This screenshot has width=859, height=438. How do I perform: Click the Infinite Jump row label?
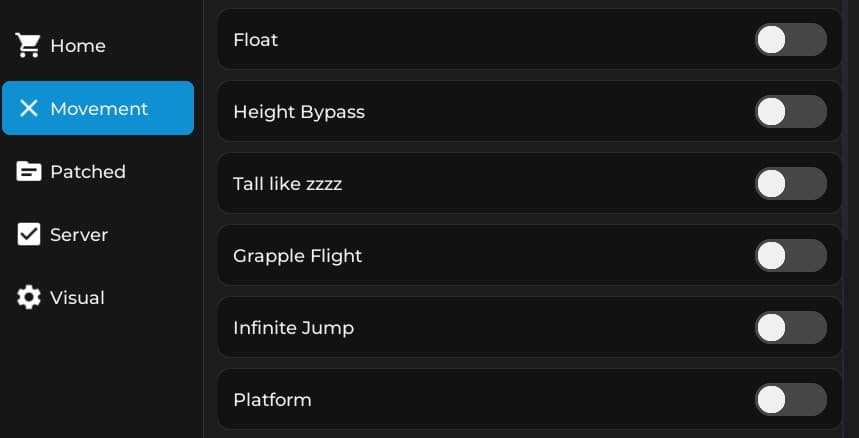[x=293, y=328]
